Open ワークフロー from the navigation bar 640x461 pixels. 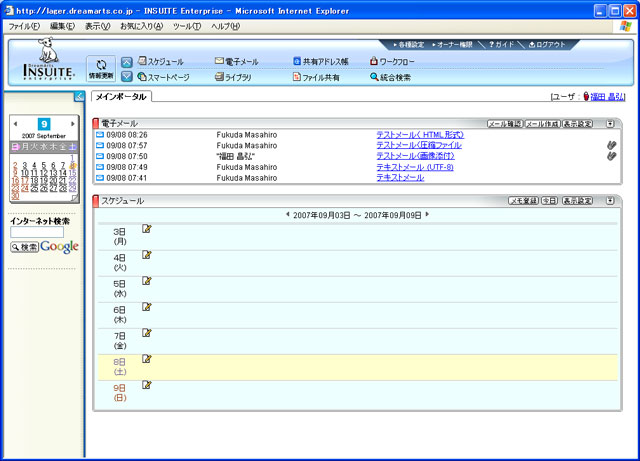(x=396, y=61)
